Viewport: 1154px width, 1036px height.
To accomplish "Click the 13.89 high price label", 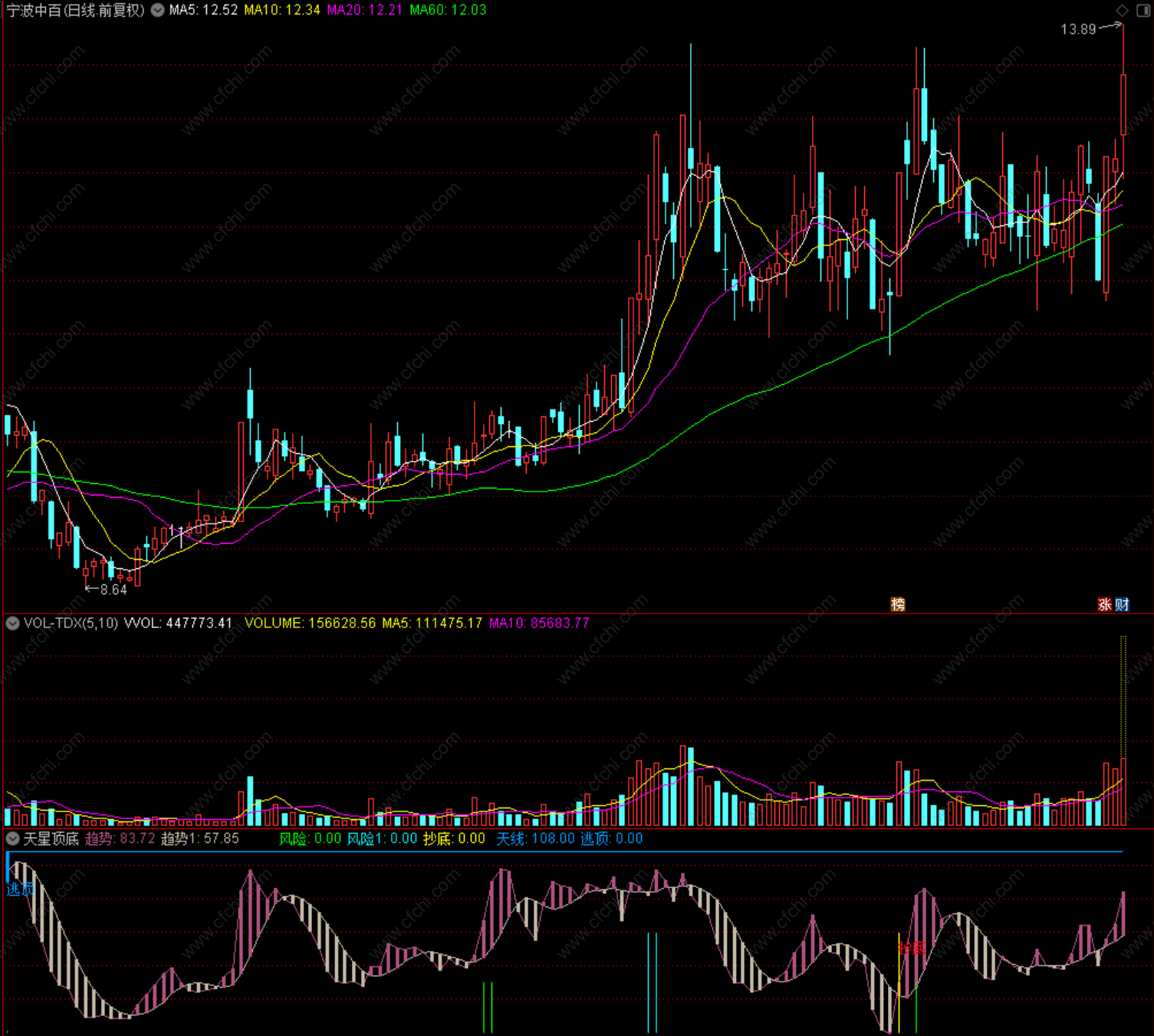I will pyautogui.click(x=1078, y=29).
